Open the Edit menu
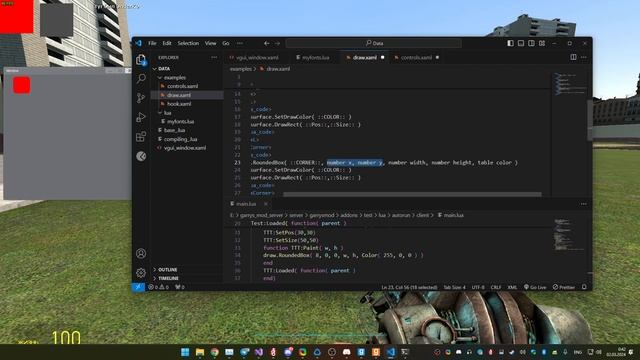Screen dimensions: 640x360 point(167,43)
